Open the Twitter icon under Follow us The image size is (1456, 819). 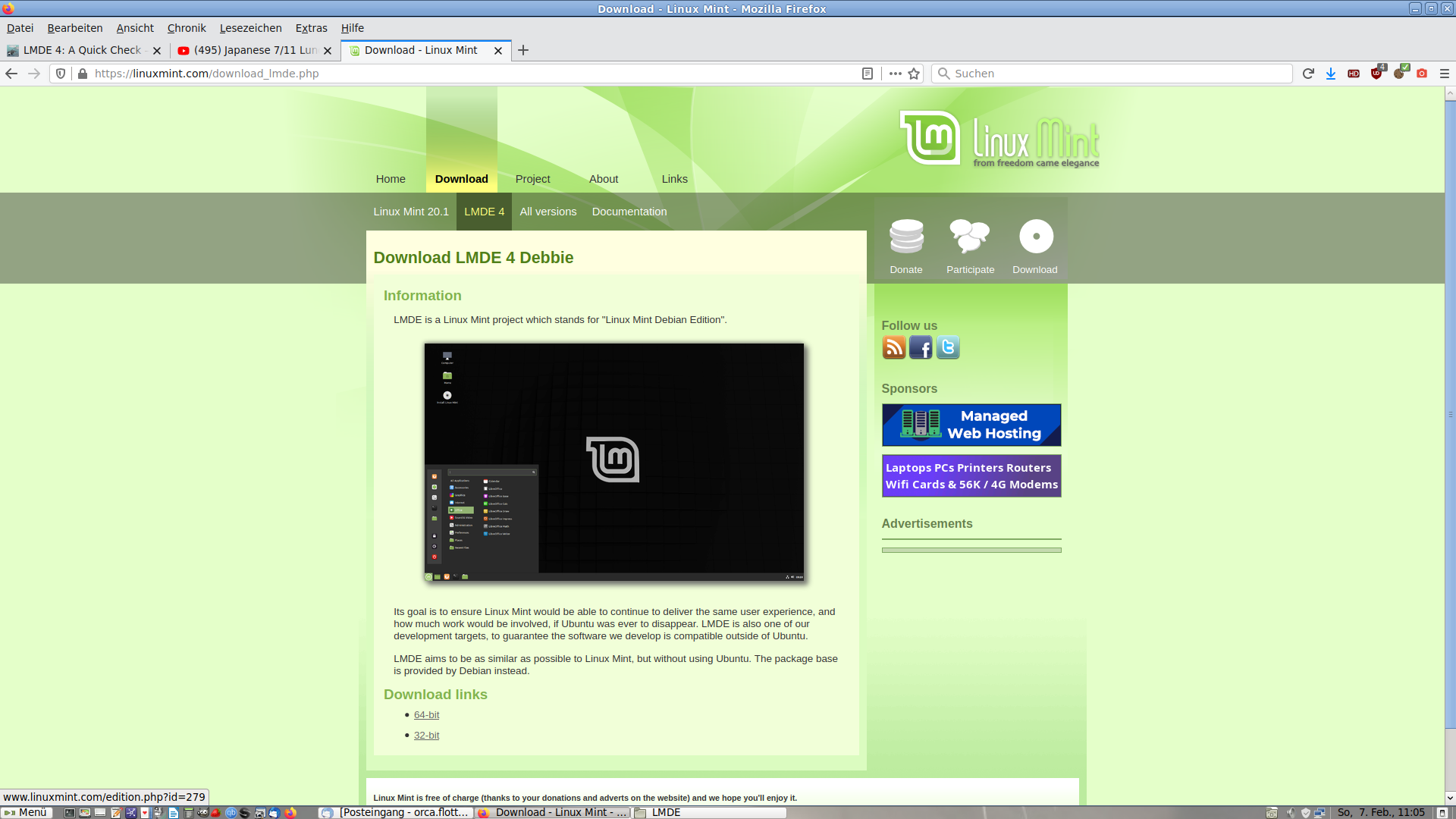click(948, 347)
